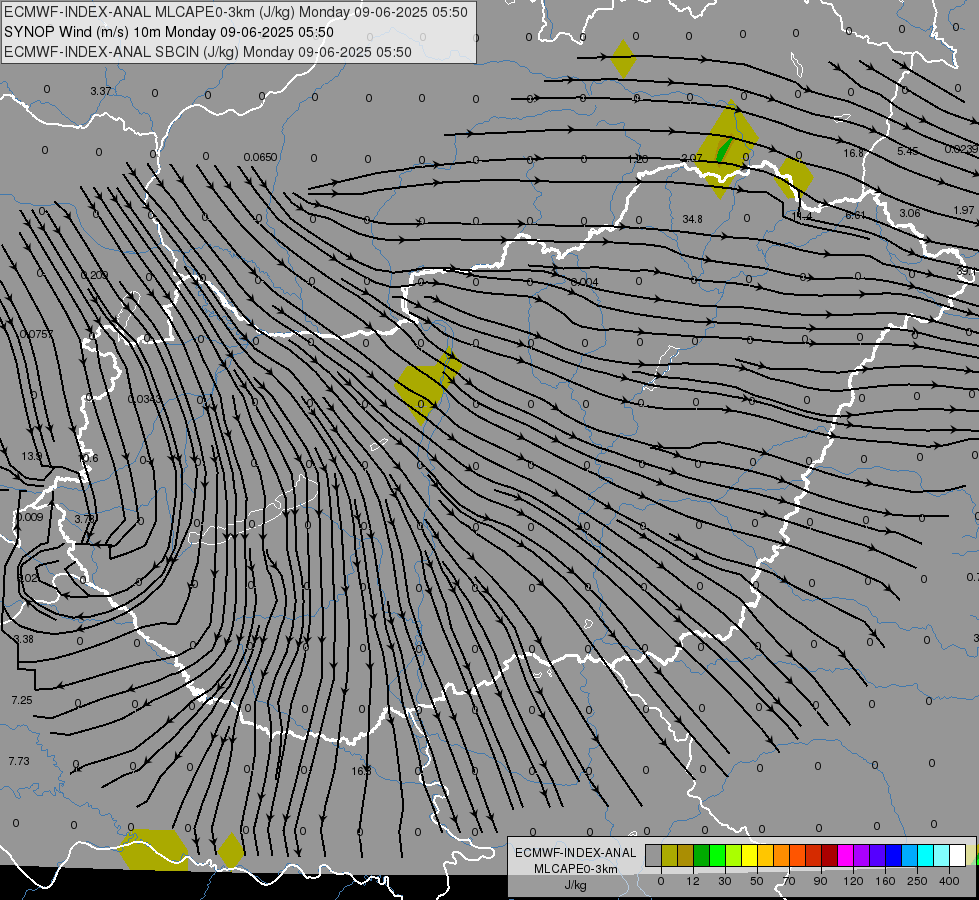
Task: Click the map value 10.6
Action: click(88, 458)
